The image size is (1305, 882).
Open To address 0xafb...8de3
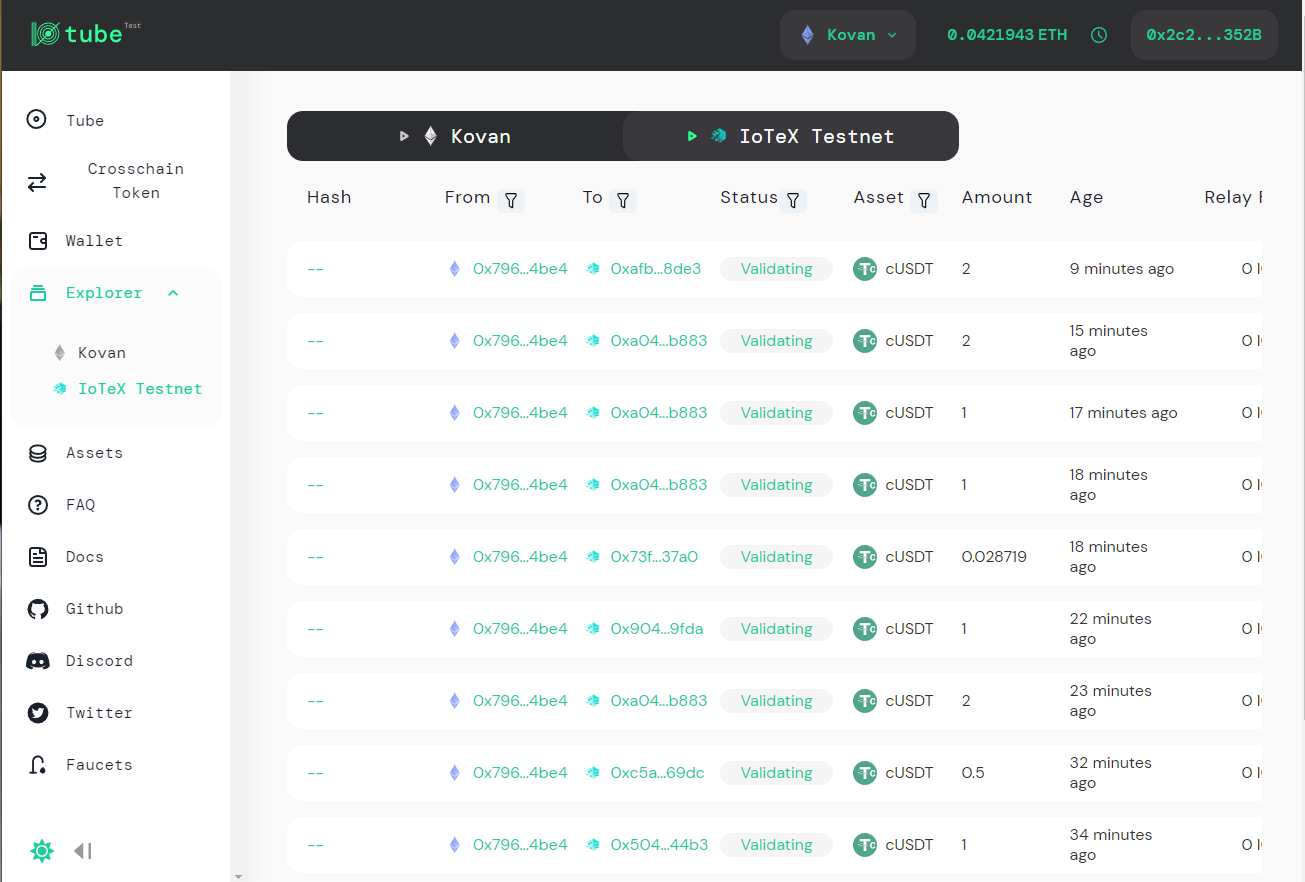(x=656, y=269)
